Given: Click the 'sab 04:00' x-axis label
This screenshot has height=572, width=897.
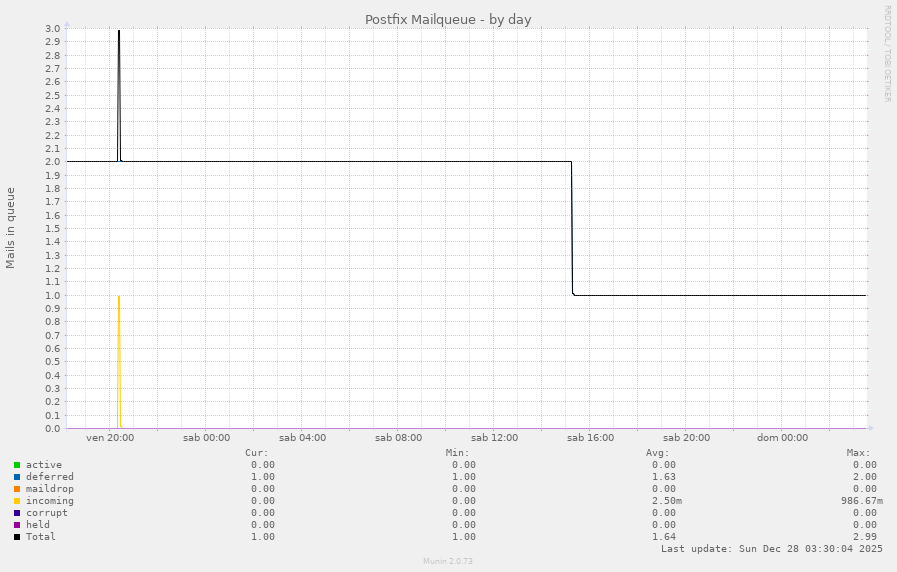Looking at the screenshot, I should click(303, 438).
